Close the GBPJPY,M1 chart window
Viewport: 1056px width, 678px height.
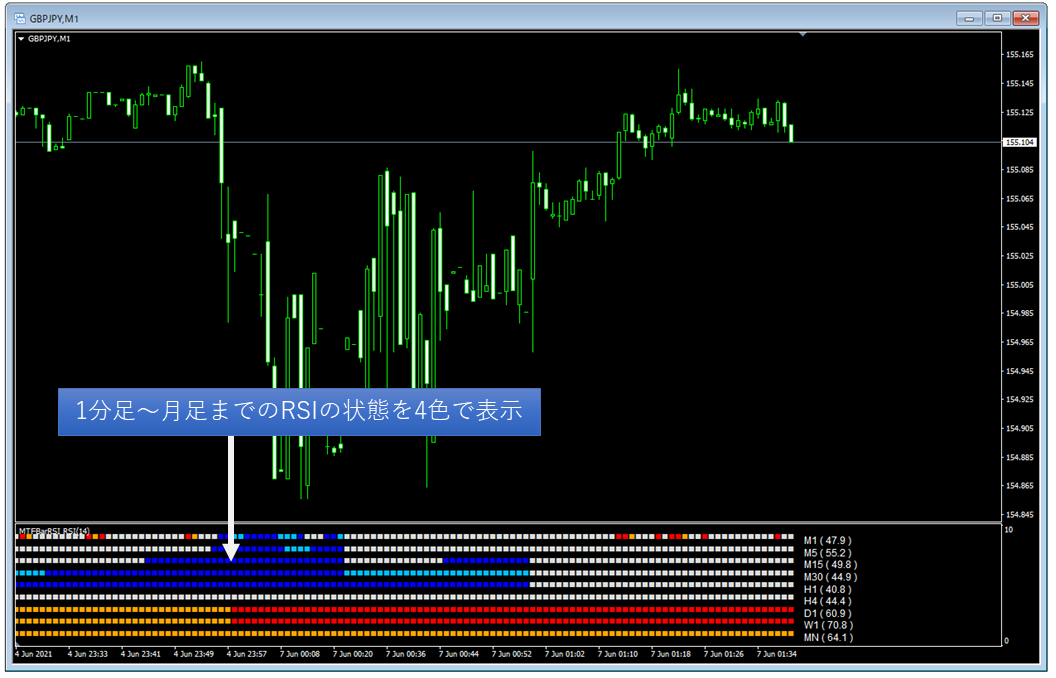point(1026,18)
